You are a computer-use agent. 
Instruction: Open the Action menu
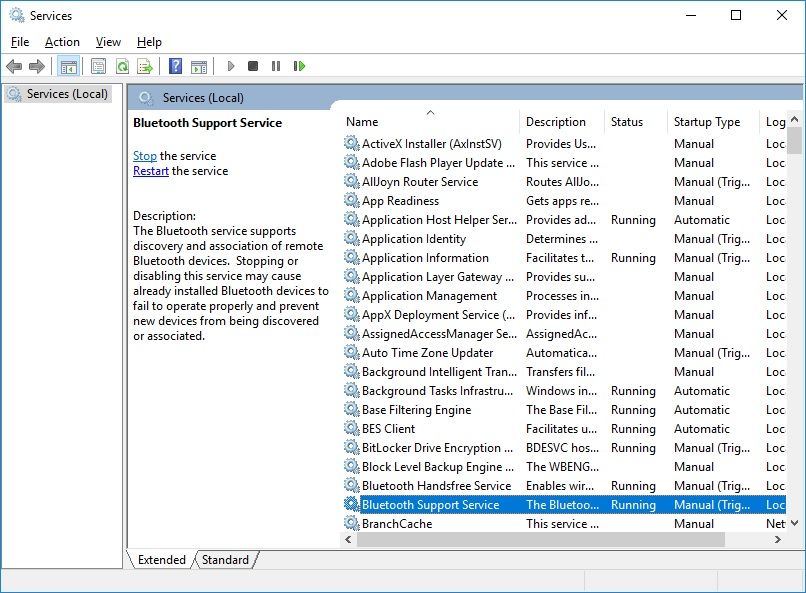click(x=62, y=42)
